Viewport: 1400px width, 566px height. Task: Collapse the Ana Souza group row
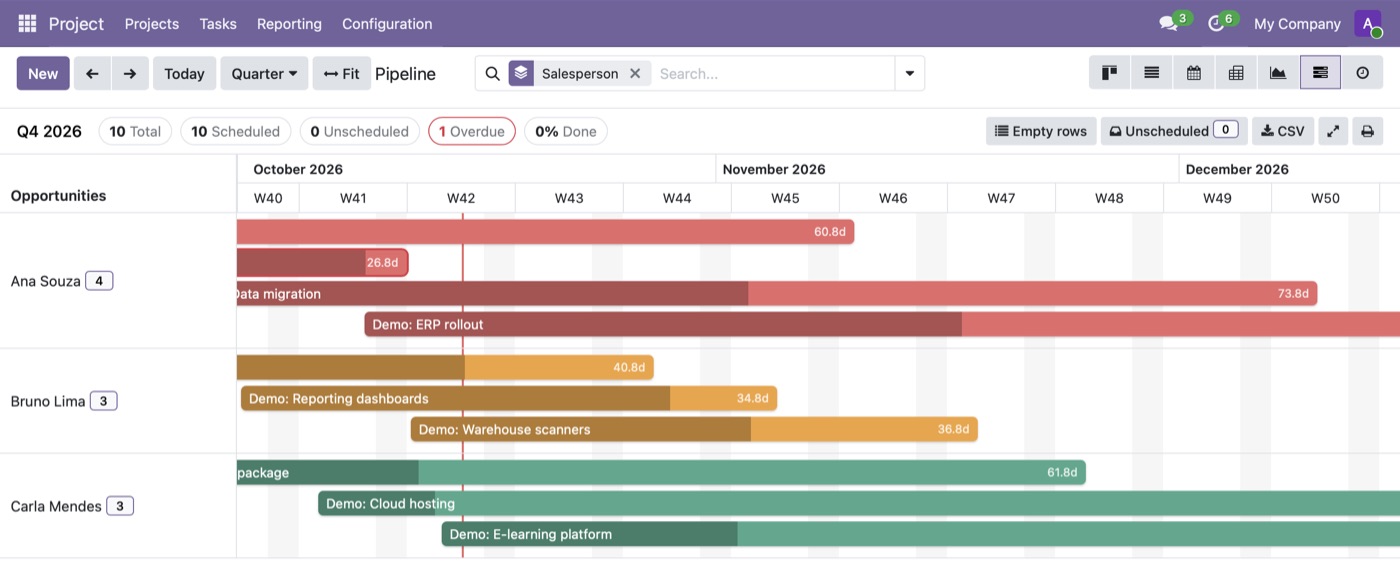click(118, 281)
